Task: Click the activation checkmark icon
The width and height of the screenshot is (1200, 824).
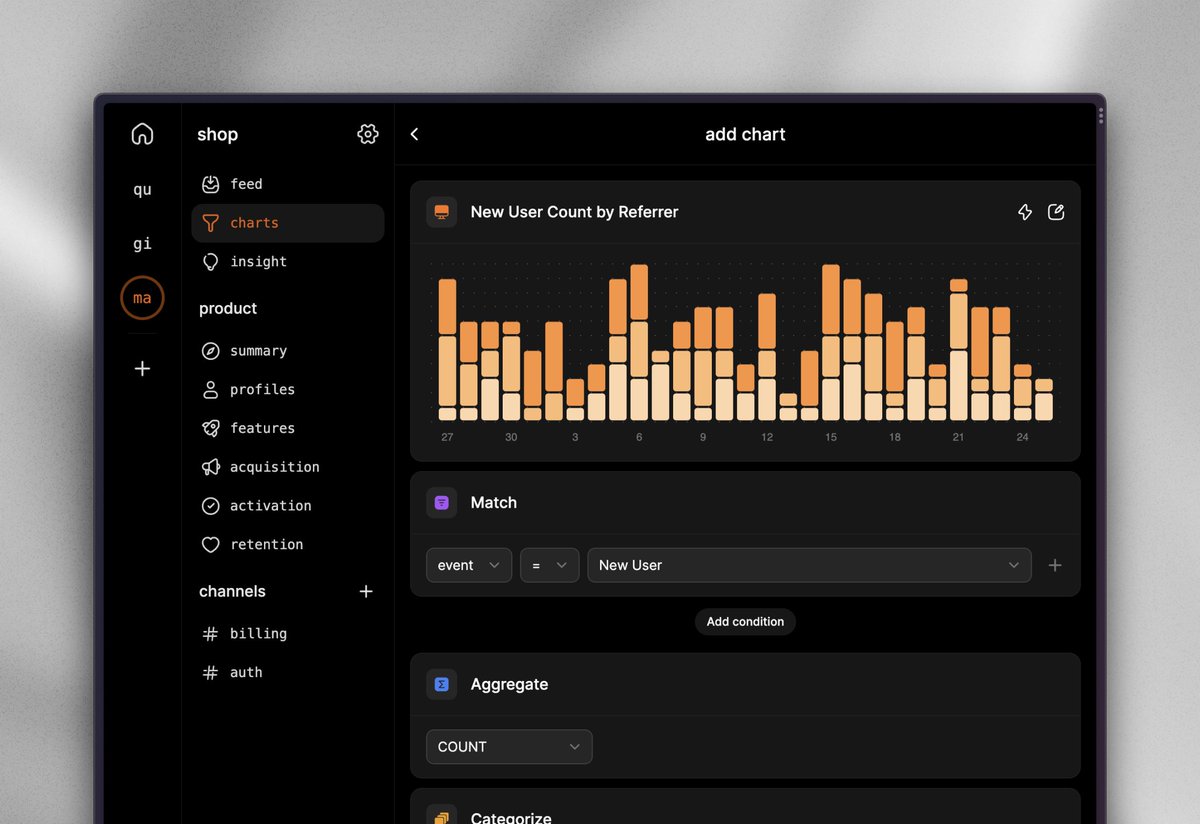Action: pos(210,506)
